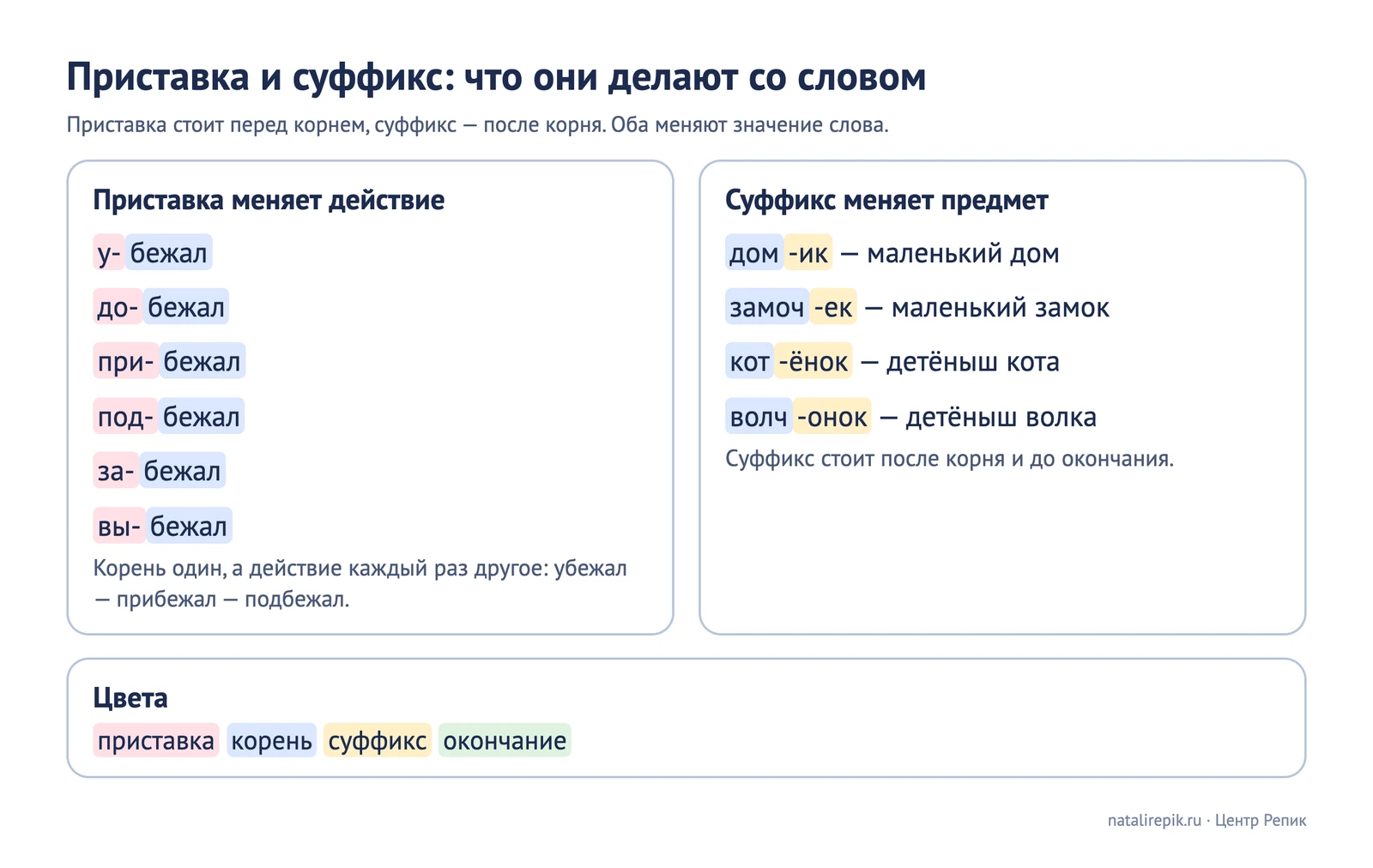1373x868 pixels.
Task: Click the blue root chip "замоч"
Action: pos(767,307)
